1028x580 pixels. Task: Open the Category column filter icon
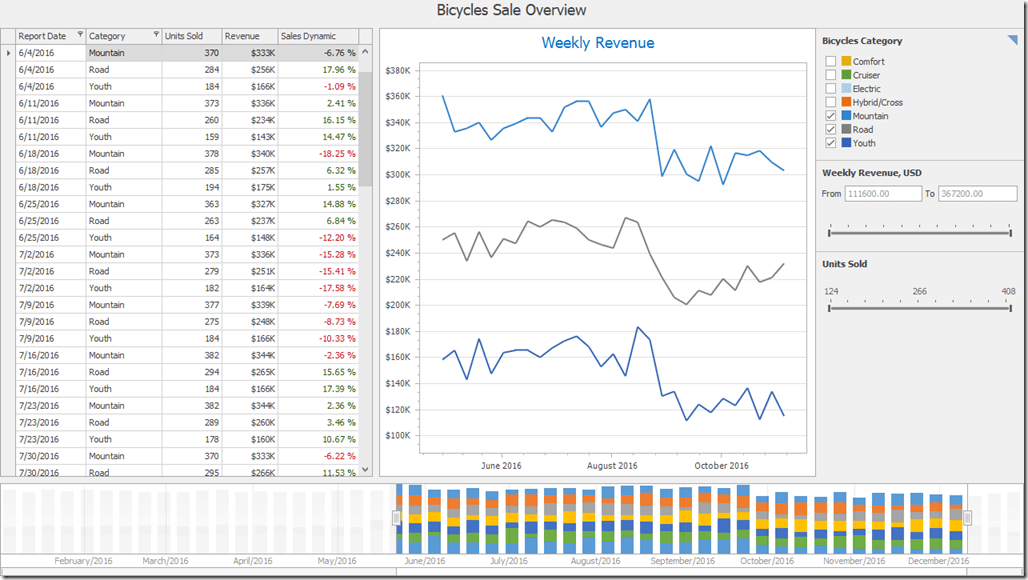tap(156, 34)
